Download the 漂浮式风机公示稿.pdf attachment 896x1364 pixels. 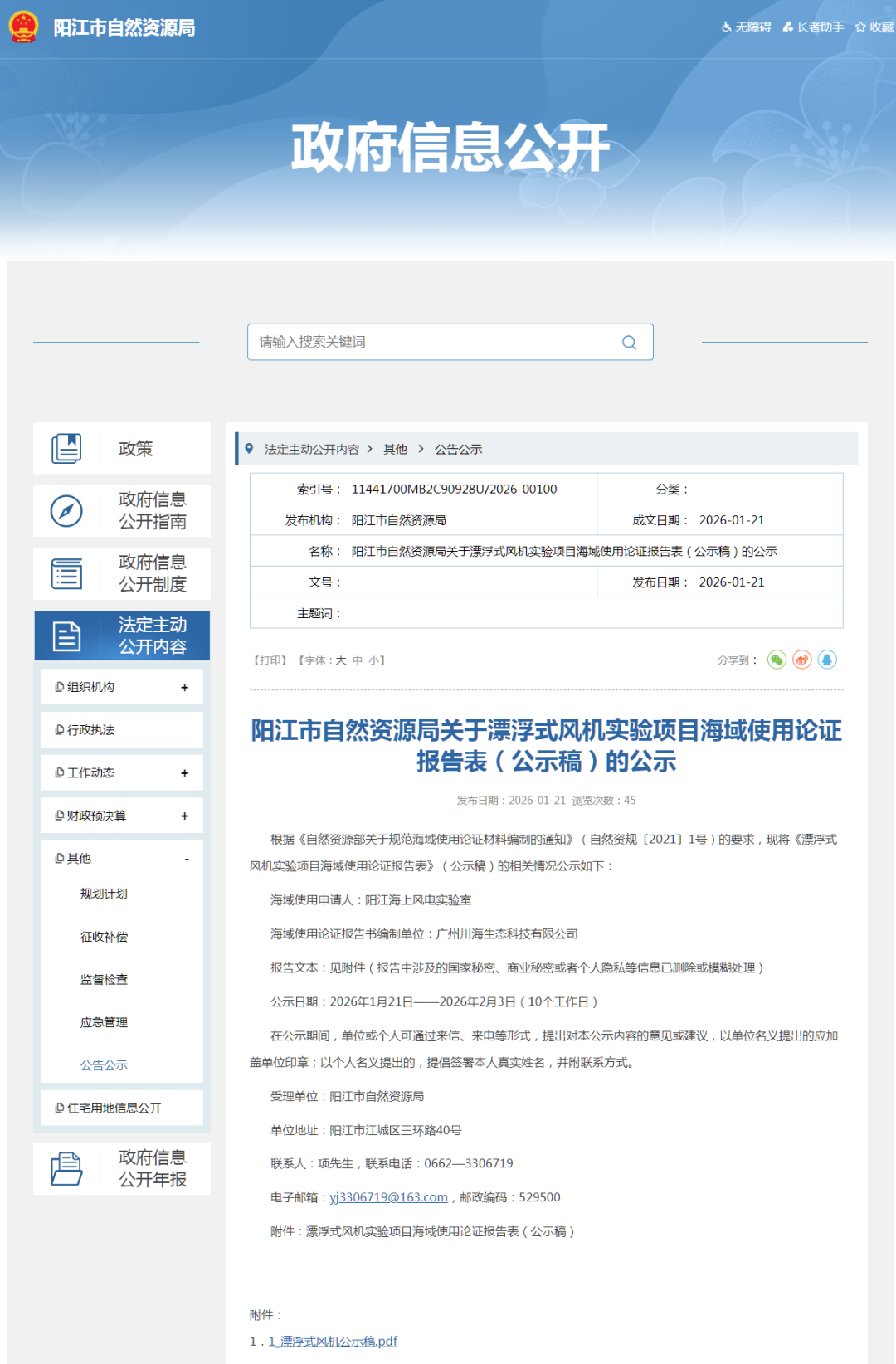click(x=333, y=1342)
